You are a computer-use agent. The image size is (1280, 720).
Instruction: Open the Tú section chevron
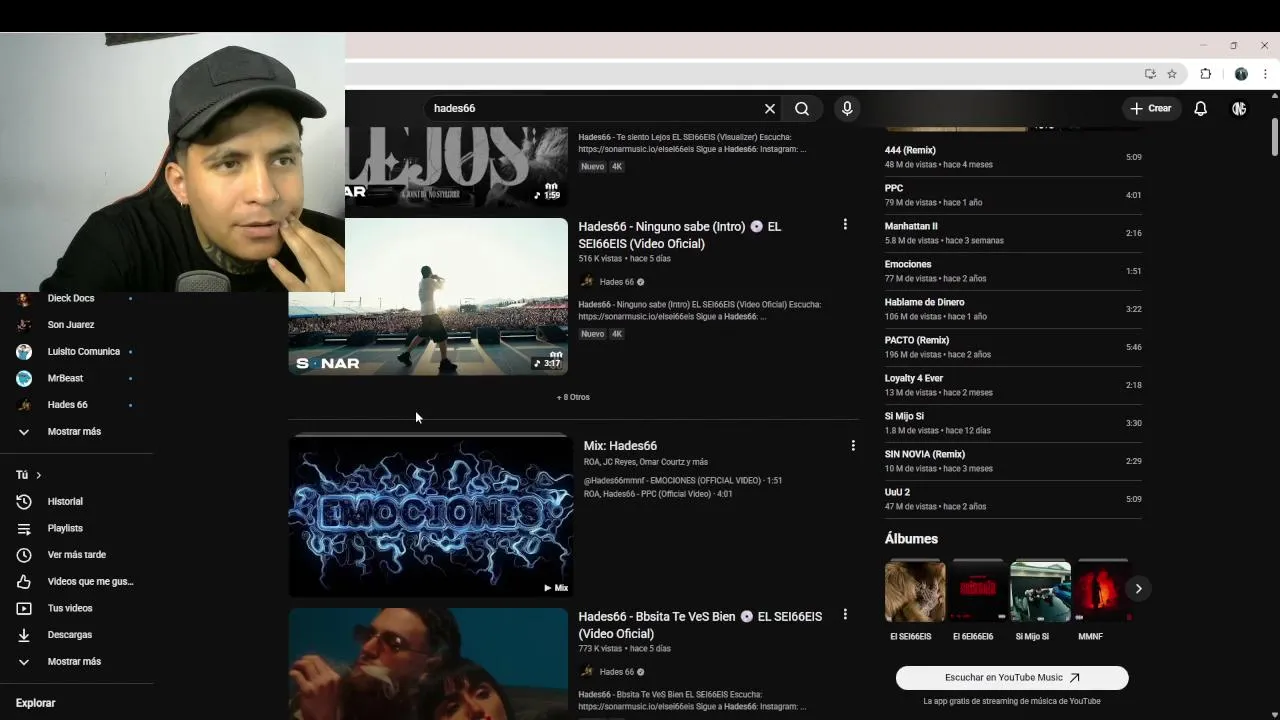pyautogui.click(x=38, y=475)
